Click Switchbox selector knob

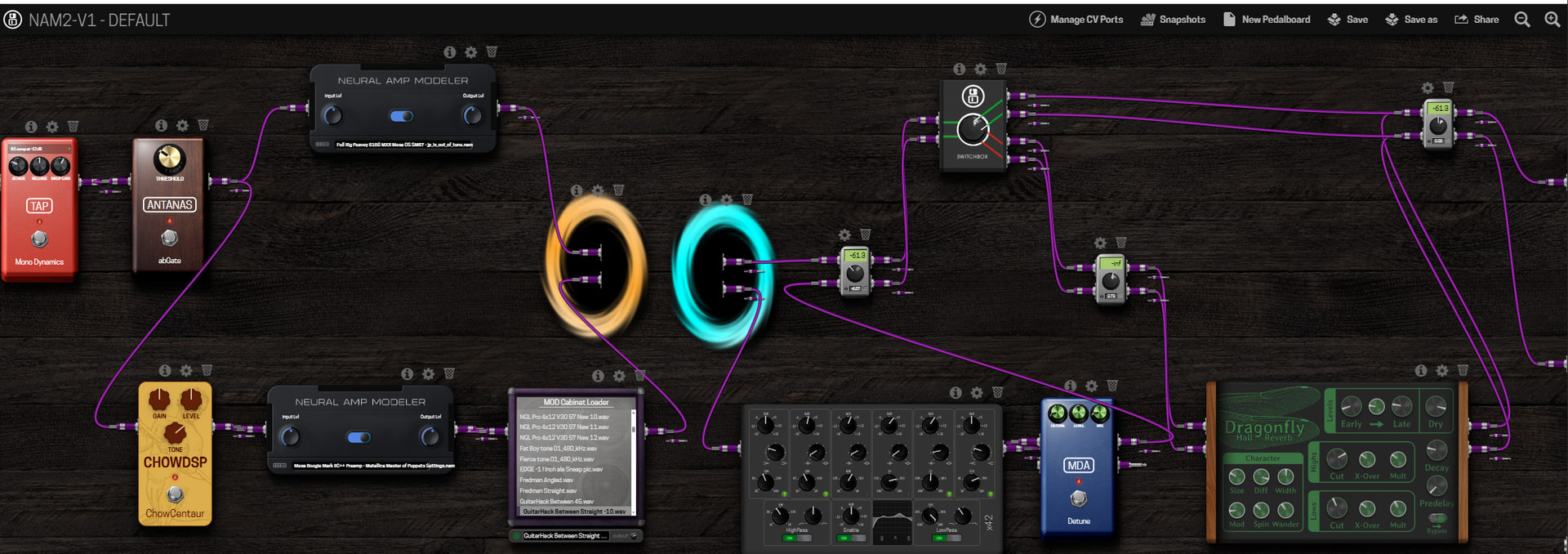coord(973,128)
